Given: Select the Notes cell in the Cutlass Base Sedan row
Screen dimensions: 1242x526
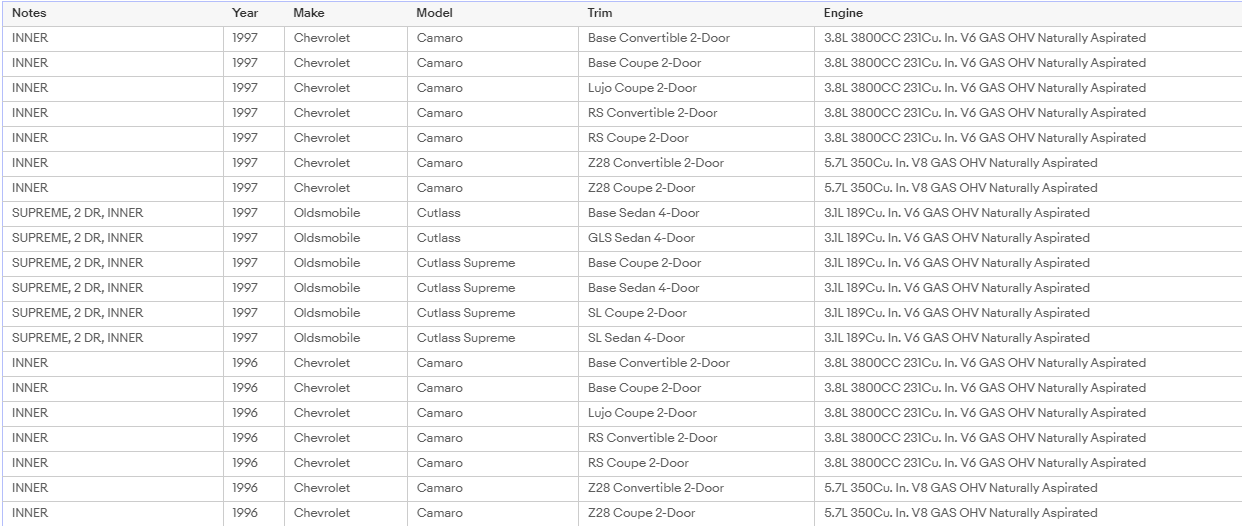Looking at the screenshot, I should [x=113, y=213].
